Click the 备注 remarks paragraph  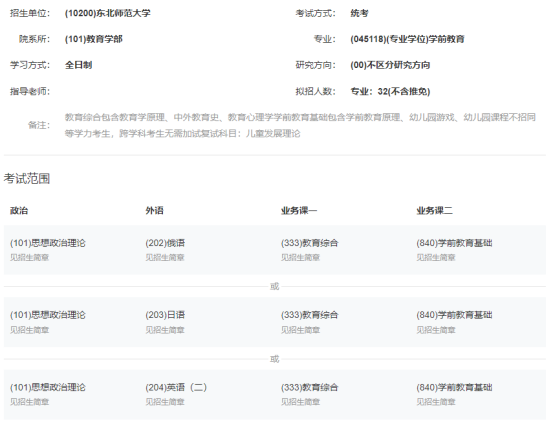point(300,125)
